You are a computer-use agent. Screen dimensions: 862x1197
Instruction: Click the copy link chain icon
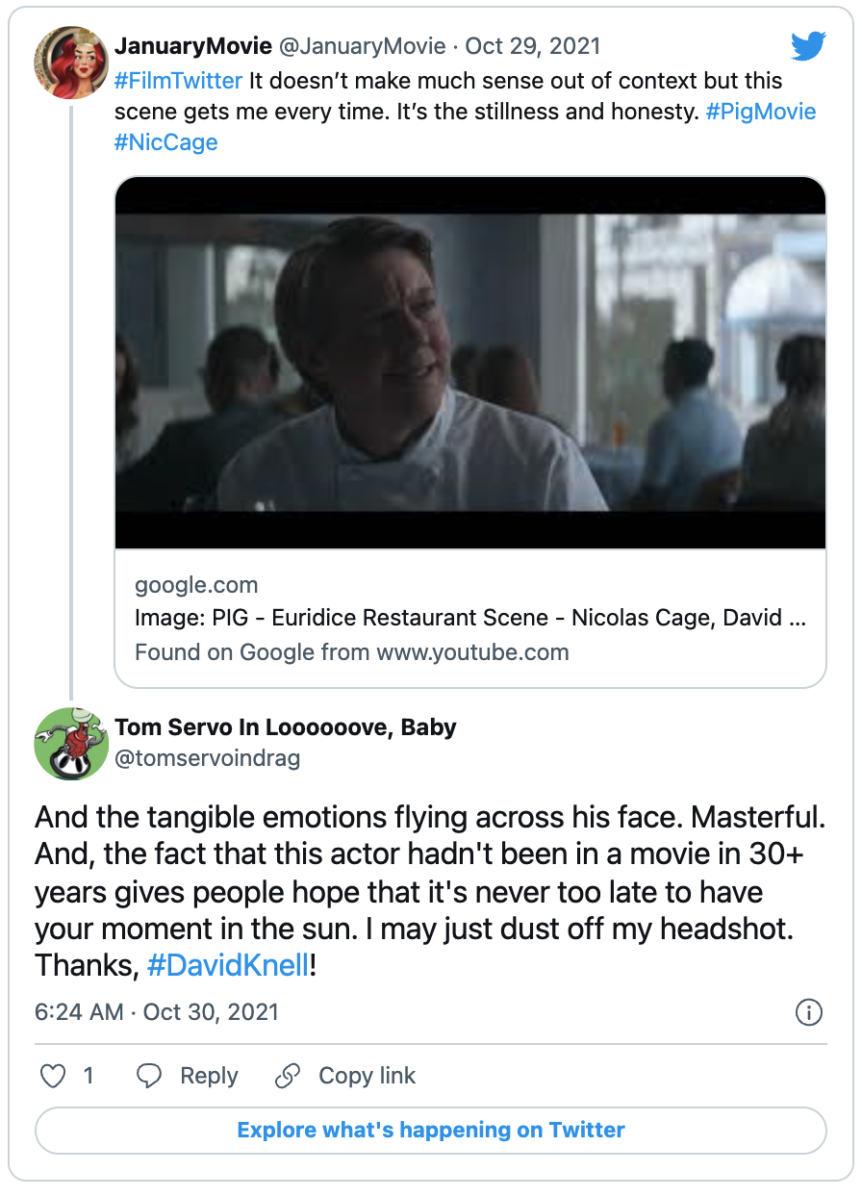click(287, 1076)
